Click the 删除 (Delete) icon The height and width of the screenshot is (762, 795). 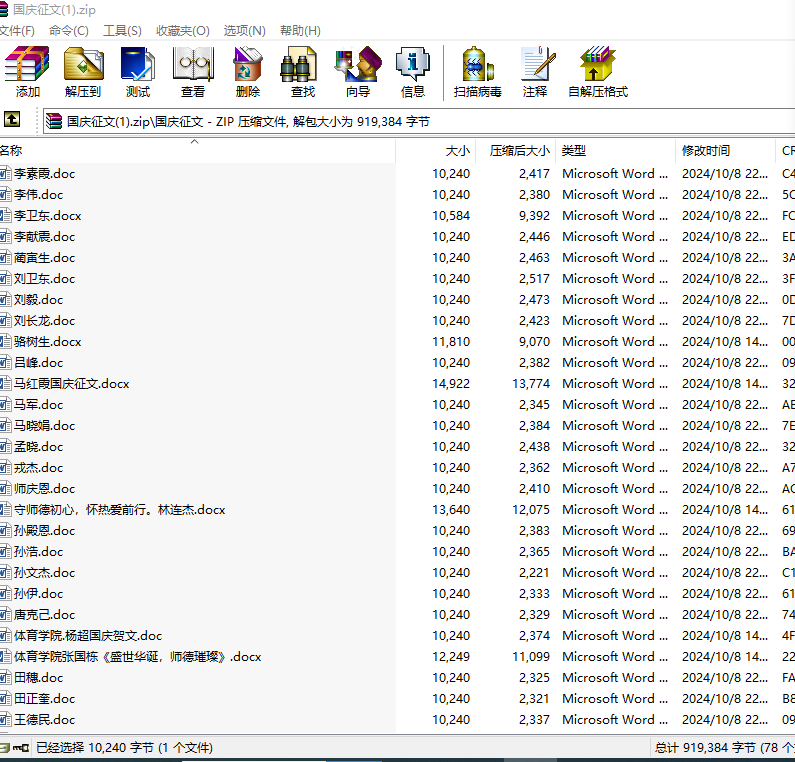click(x=247, y=71)
